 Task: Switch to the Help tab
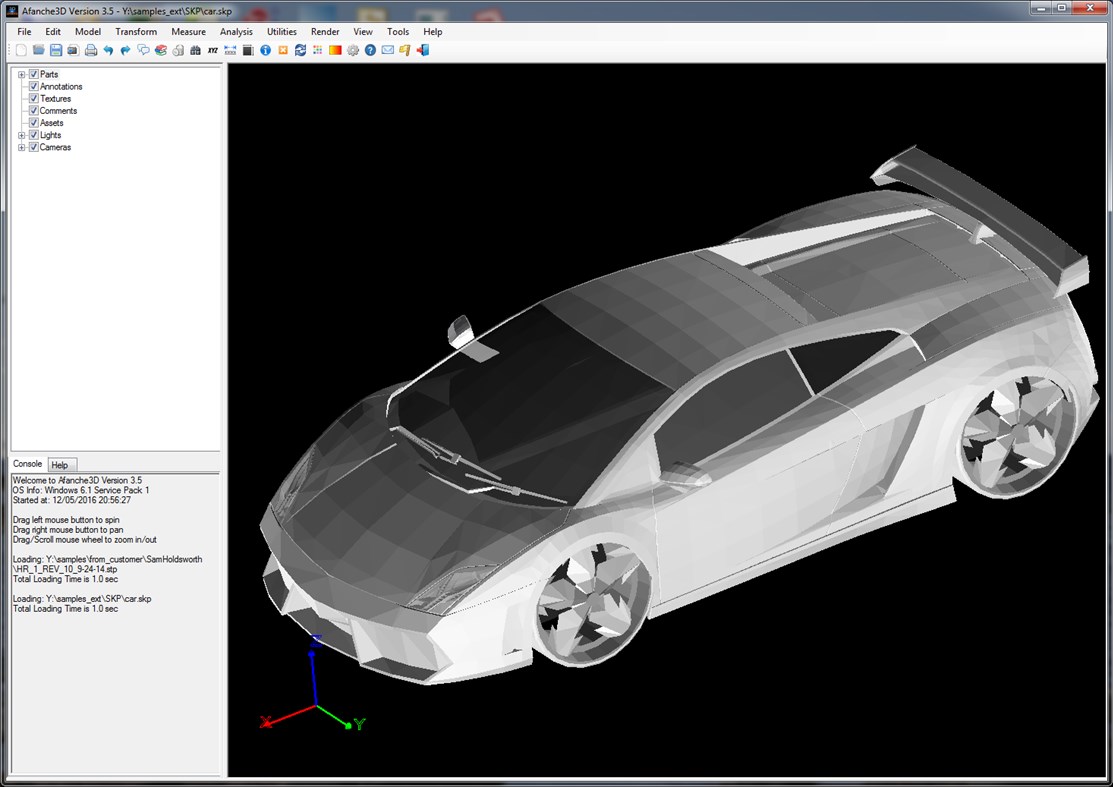[60, 465]
